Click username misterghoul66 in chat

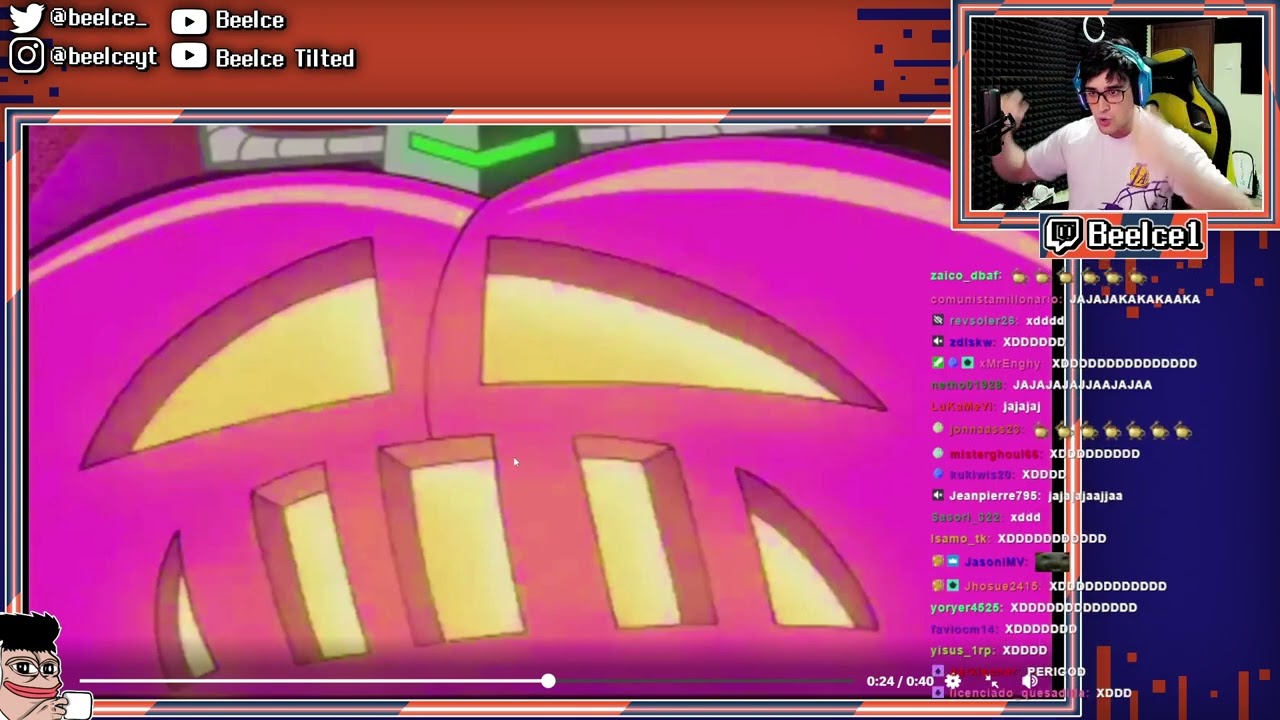click(x=994, y=454)
